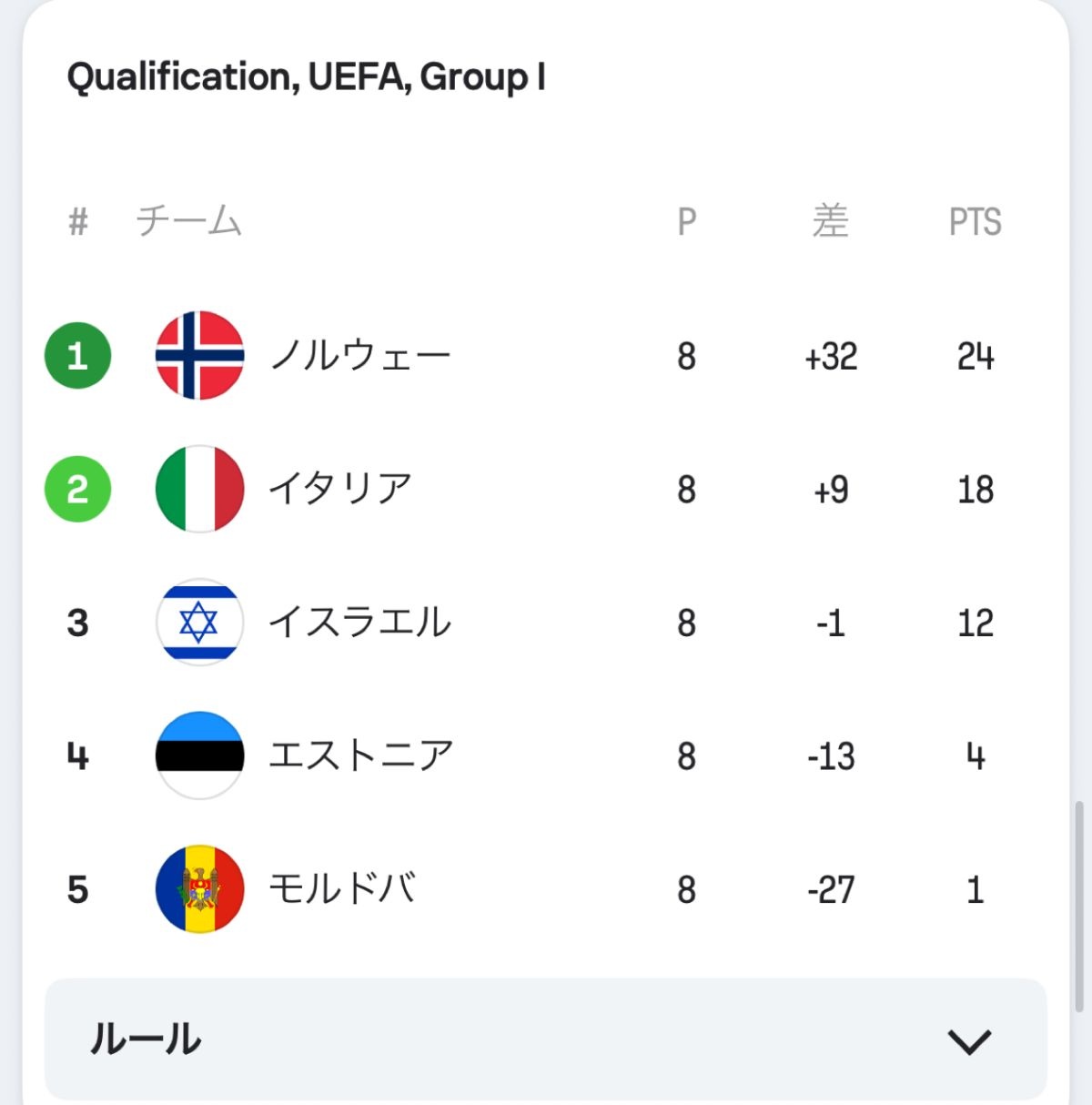Click the Estonia flag icon
Image resolution: width=1092 pixels, height=1105 pixels.
click(x=199, y=755)
